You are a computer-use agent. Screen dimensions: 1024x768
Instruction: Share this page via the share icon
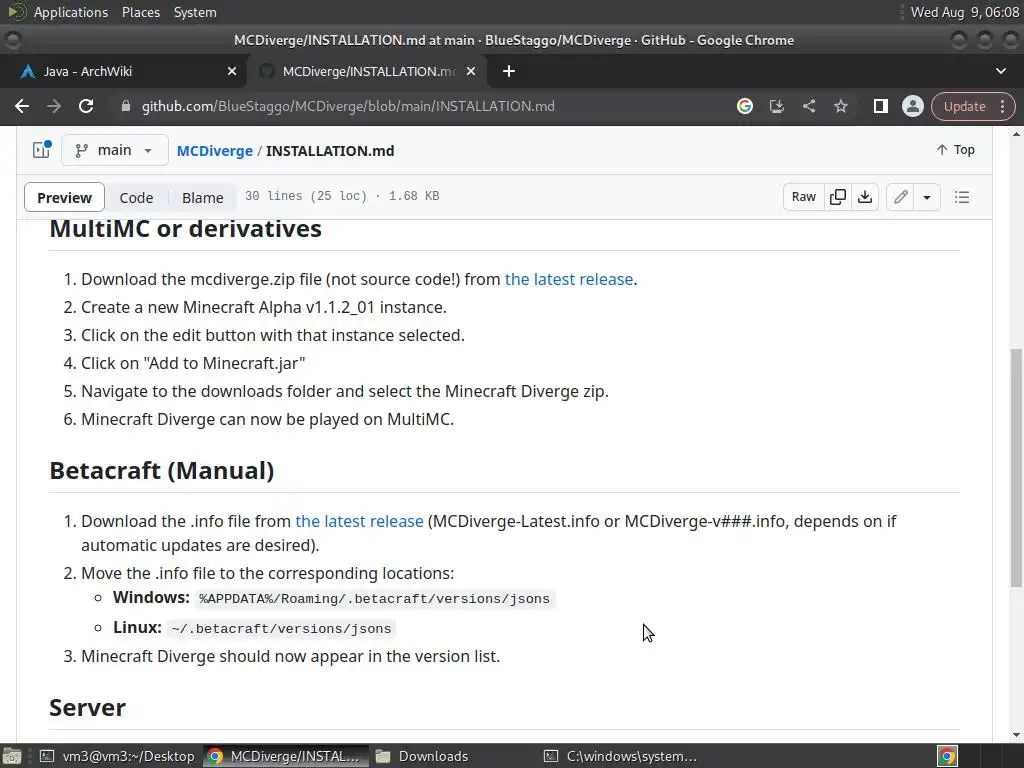[808, 106]
